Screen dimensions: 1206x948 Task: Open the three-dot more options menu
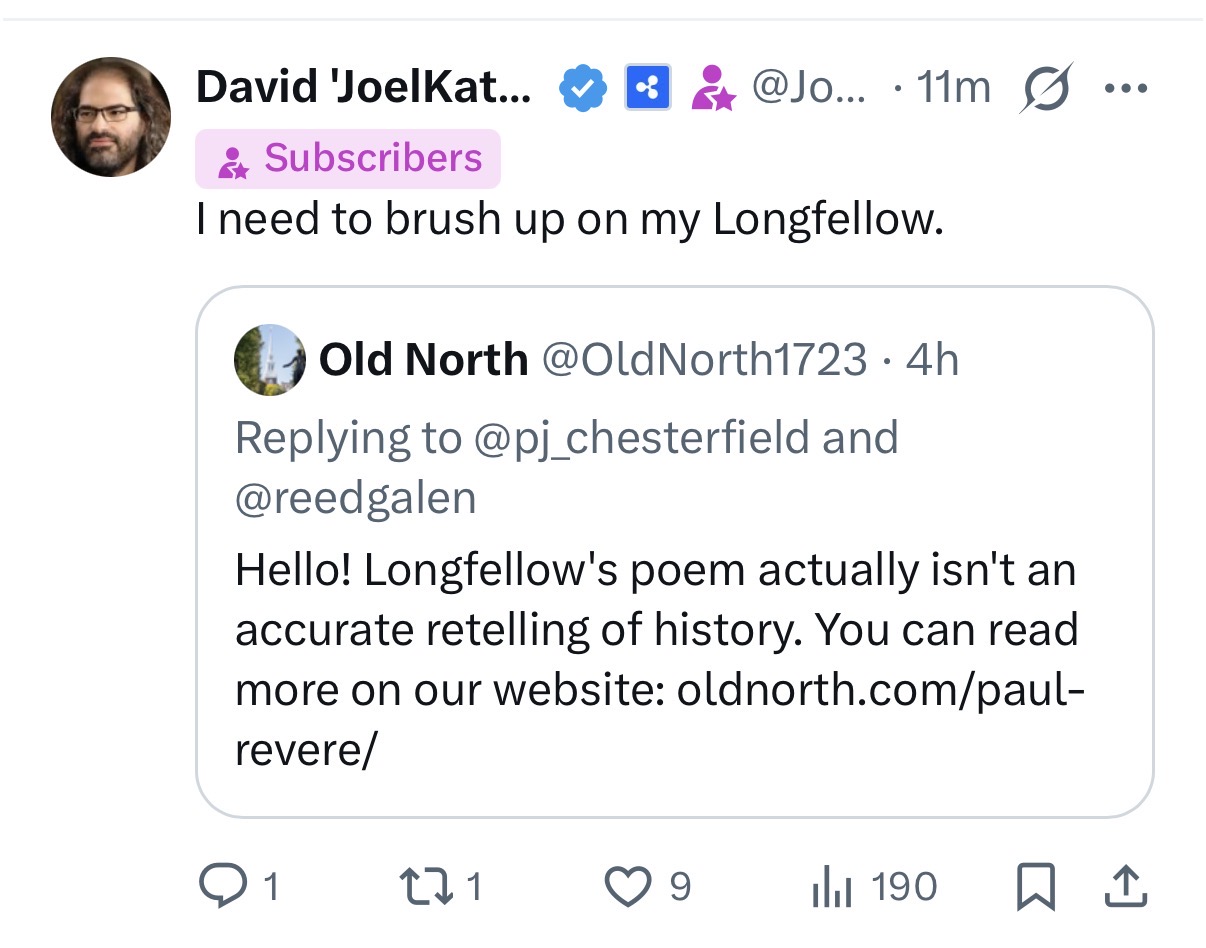click(x=1126, y=88)
